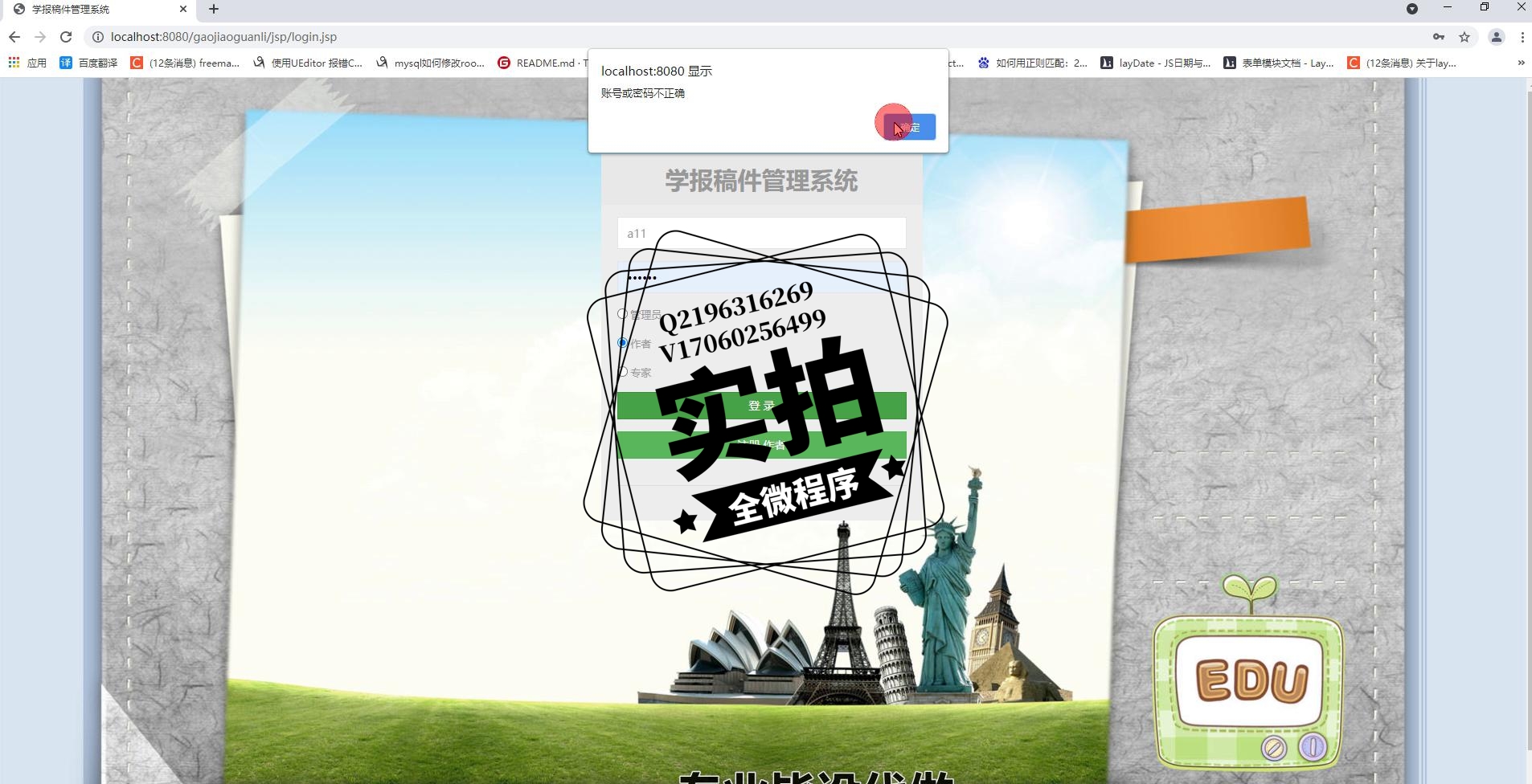Select the 管理员 radio button

623,314
